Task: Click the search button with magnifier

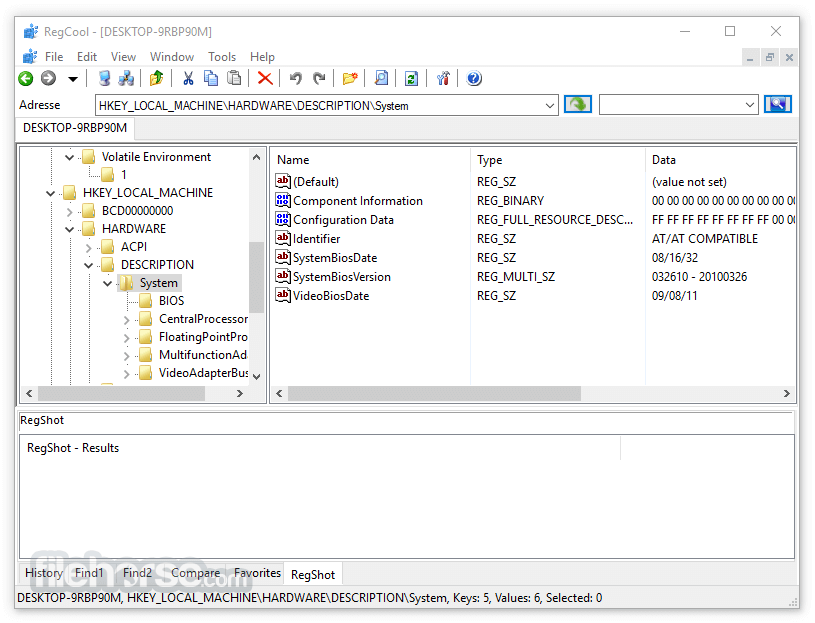Action: click(778, 104)
